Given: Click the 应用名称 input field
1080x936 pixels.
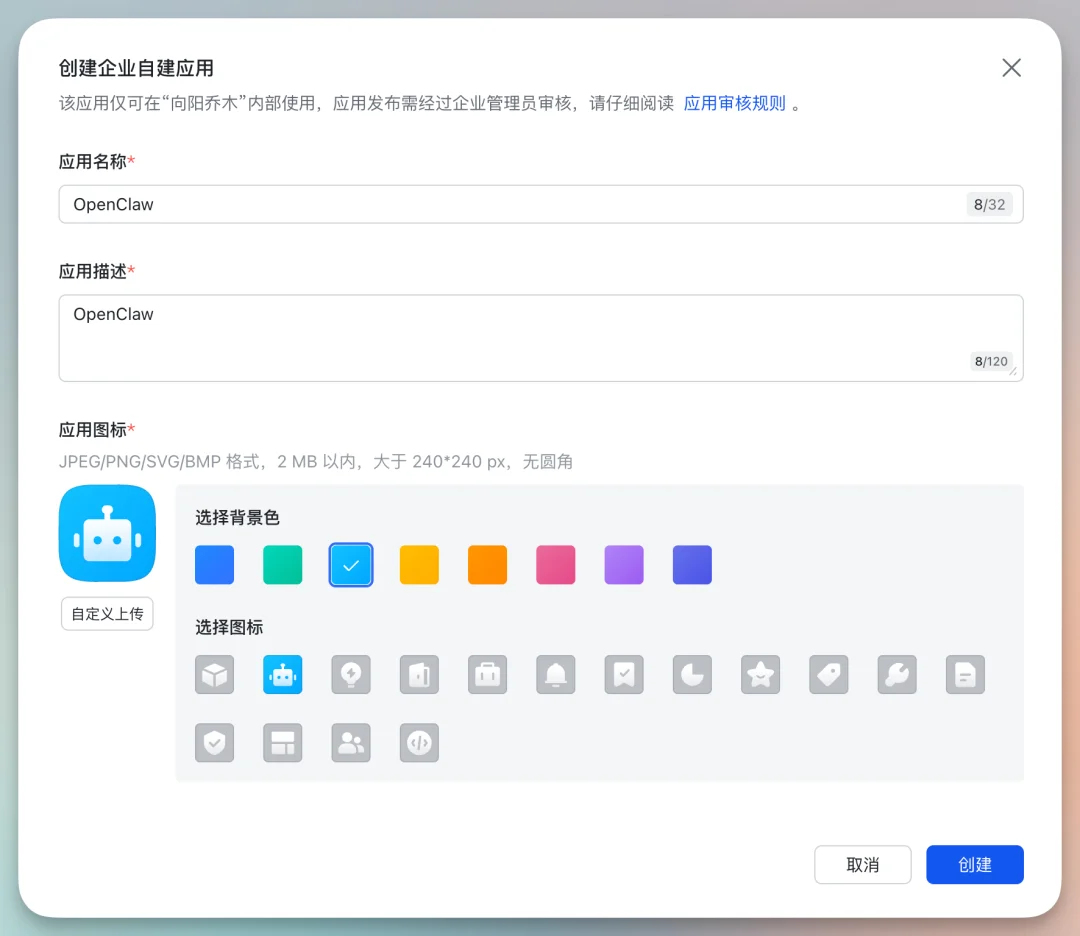Looking at the screenshot, I should 540,204.
